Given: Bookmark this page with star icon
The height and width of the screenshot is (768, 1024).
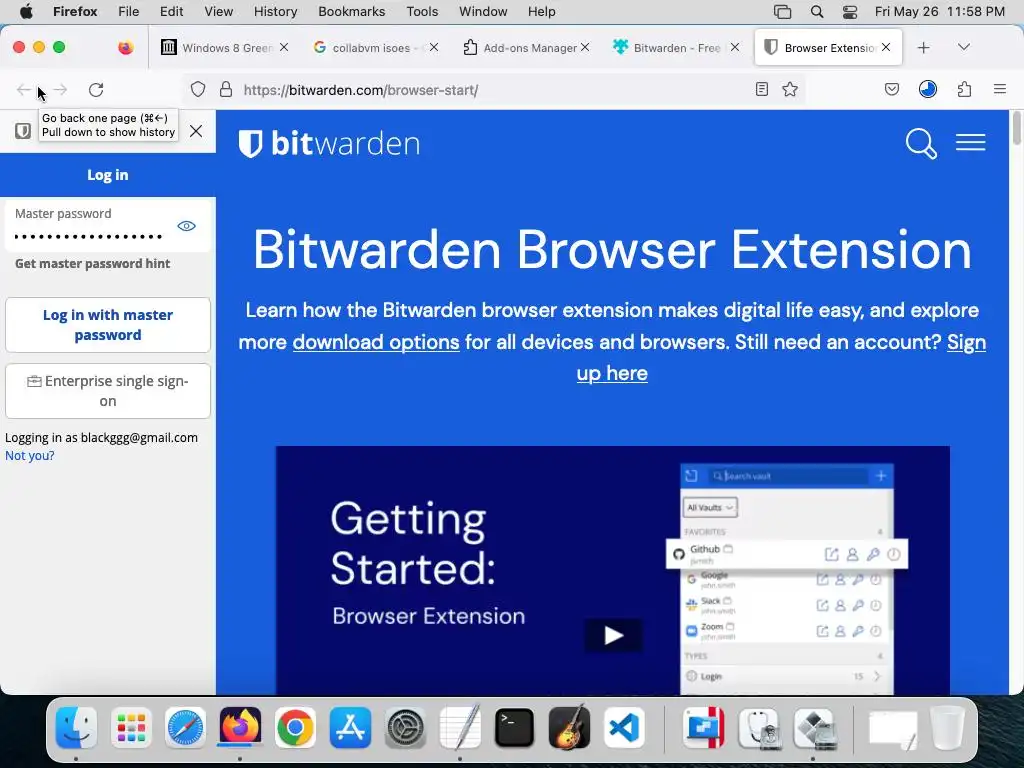Looking at the screenshot, I should (x=790, y=89).
